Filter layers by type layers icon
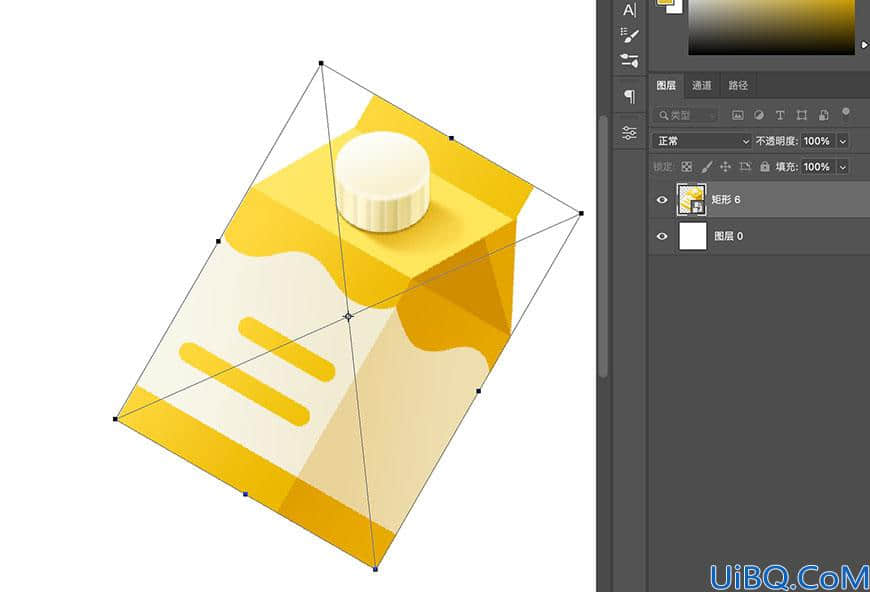 pos(780,115)
